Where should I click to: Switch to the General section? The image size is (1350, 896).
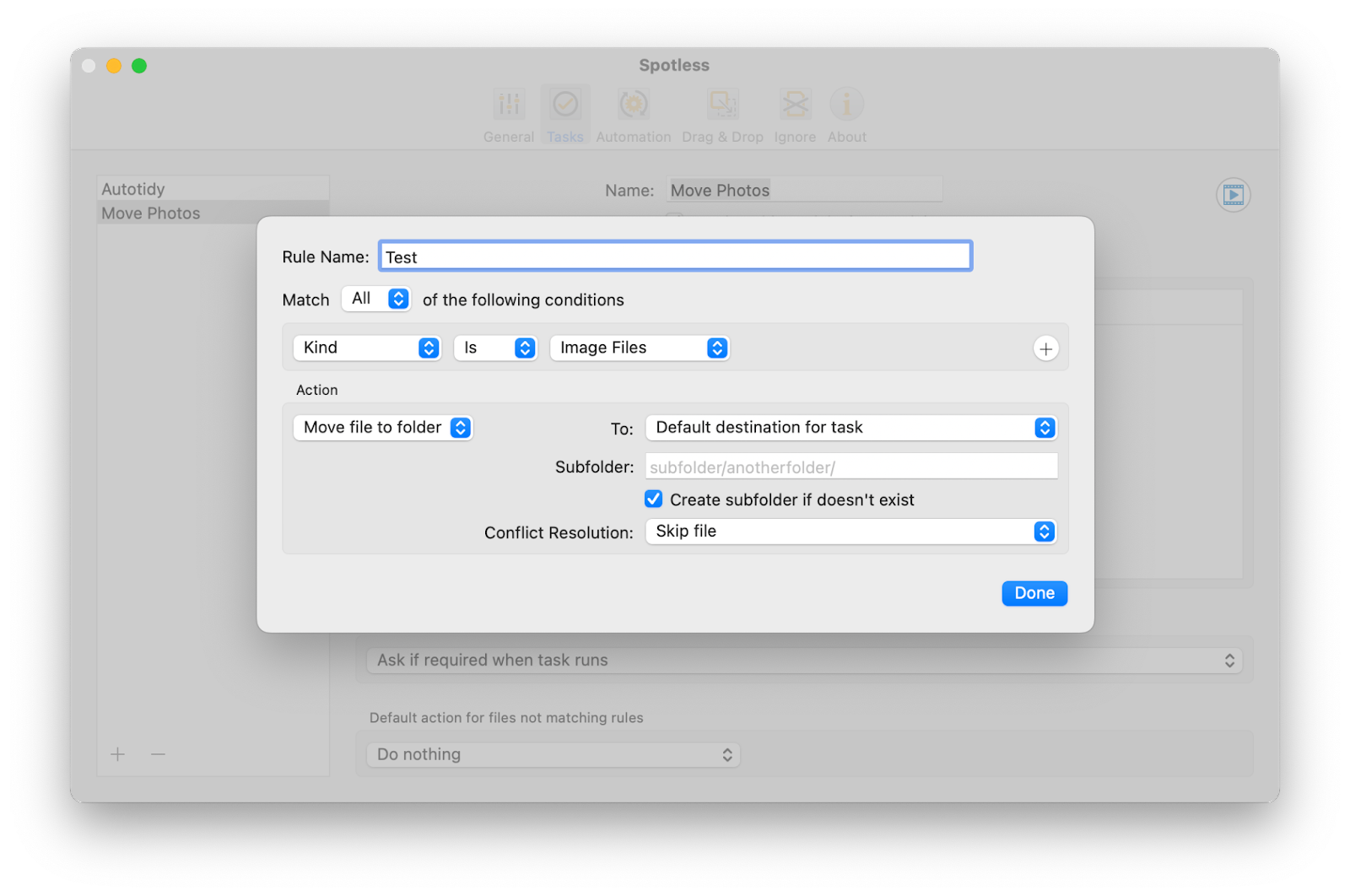tap(508, 112)
